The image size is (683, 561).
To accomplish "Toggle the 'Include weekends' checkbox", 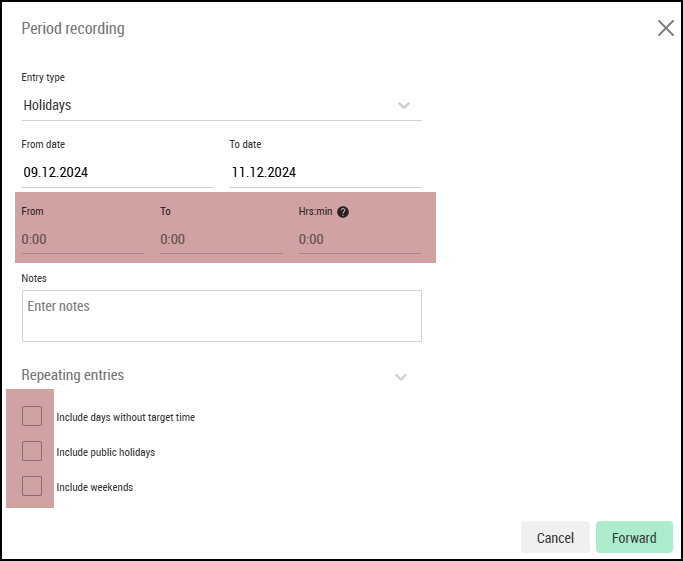I will (x=32, y=486).
